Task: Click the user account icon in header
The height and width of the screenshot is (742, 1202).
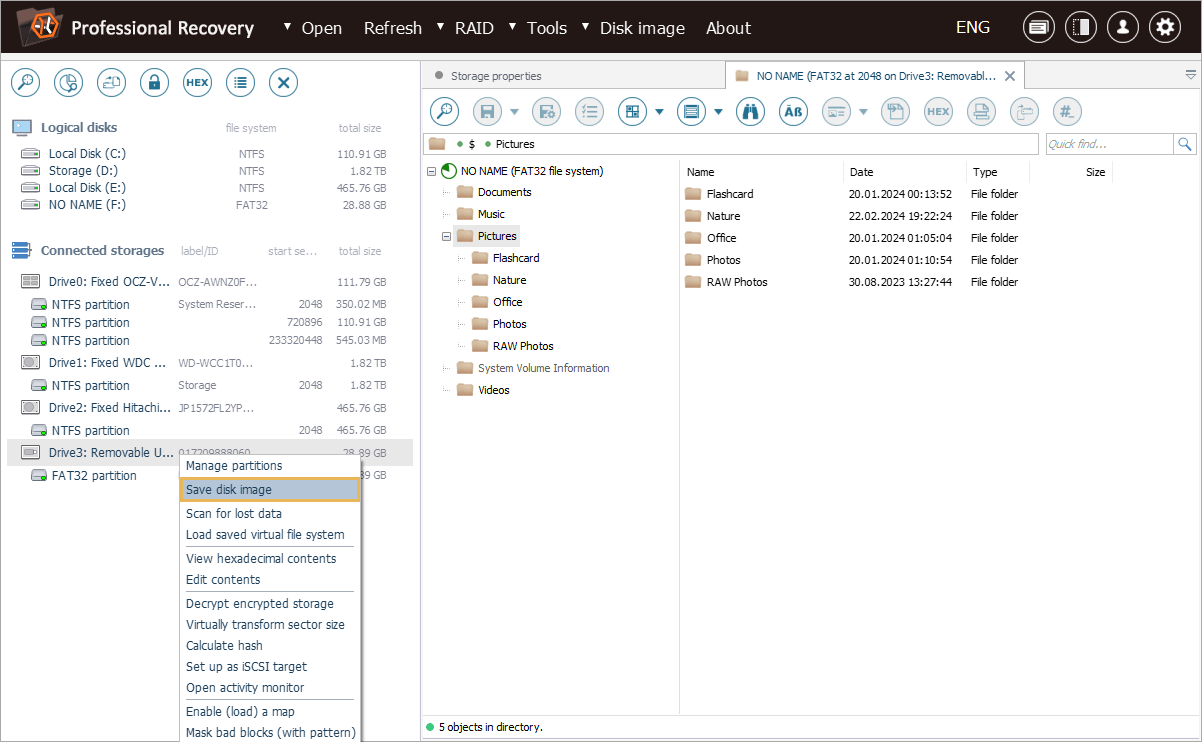Action: point(1122,28)
